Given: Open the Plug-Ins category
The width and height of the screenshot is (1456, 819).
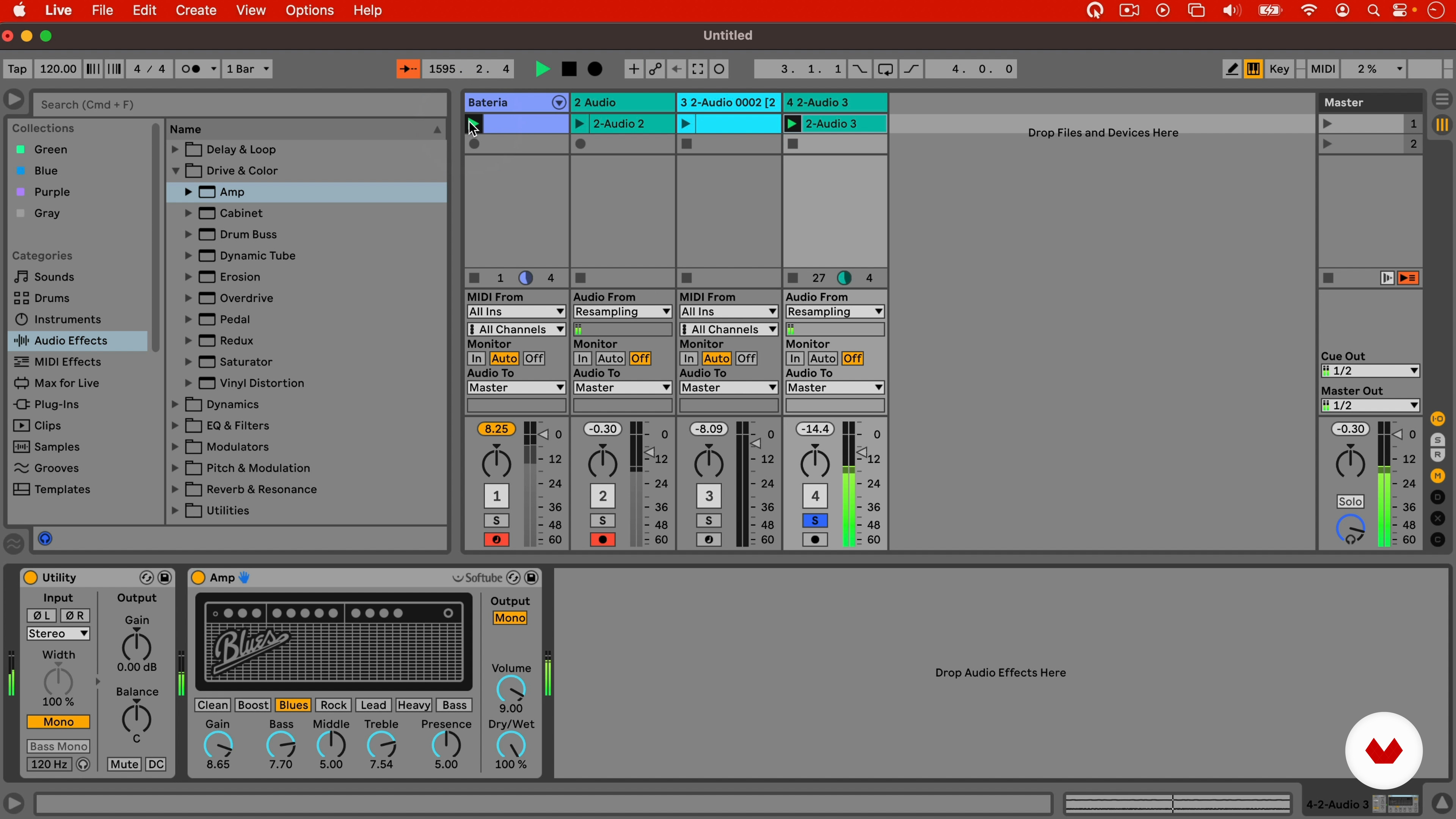Looking at the screenshot, I should [x=56, y=405].
